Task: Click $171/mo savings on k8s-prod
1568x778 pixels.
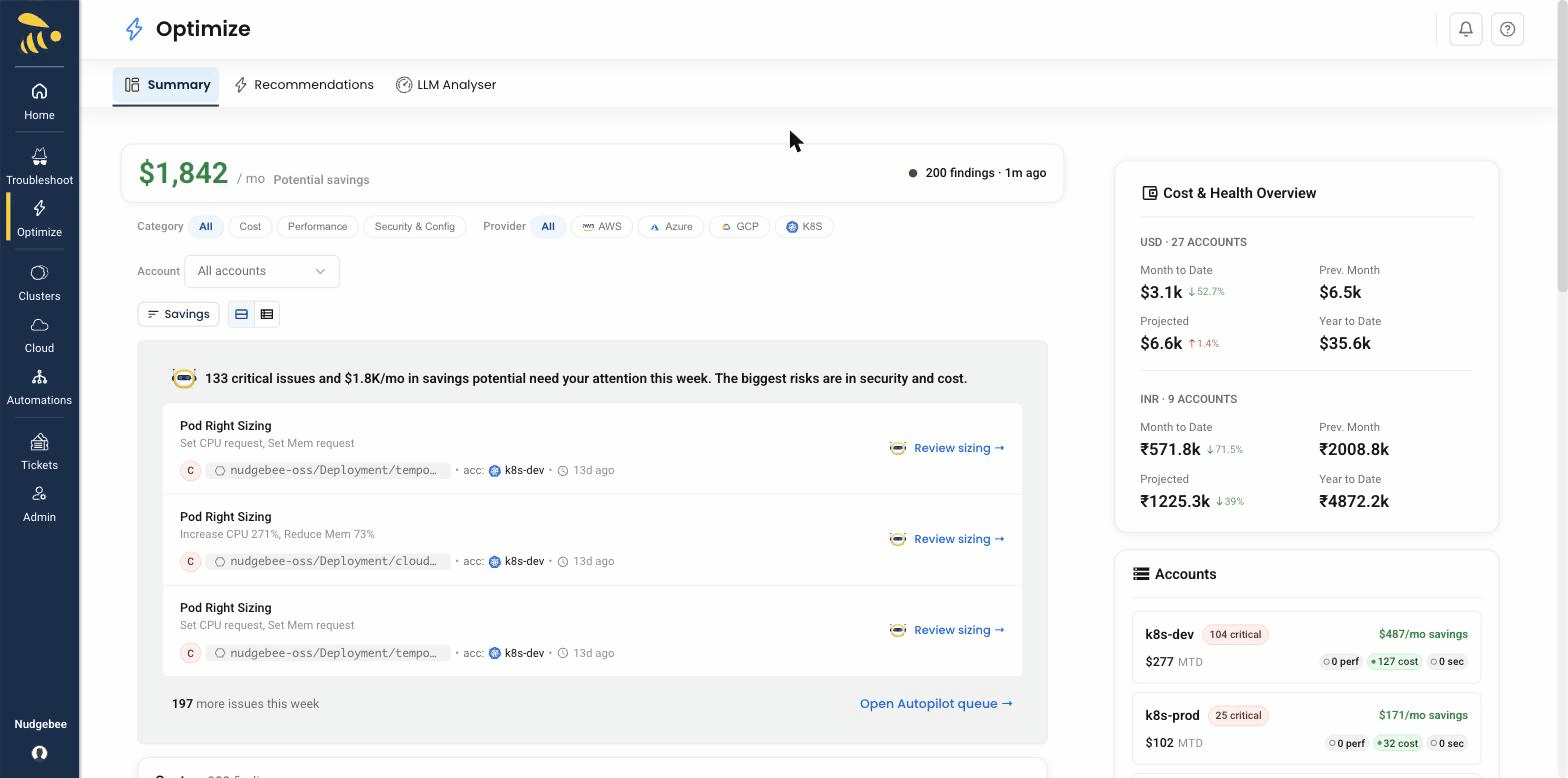Action: point(1423,715)
